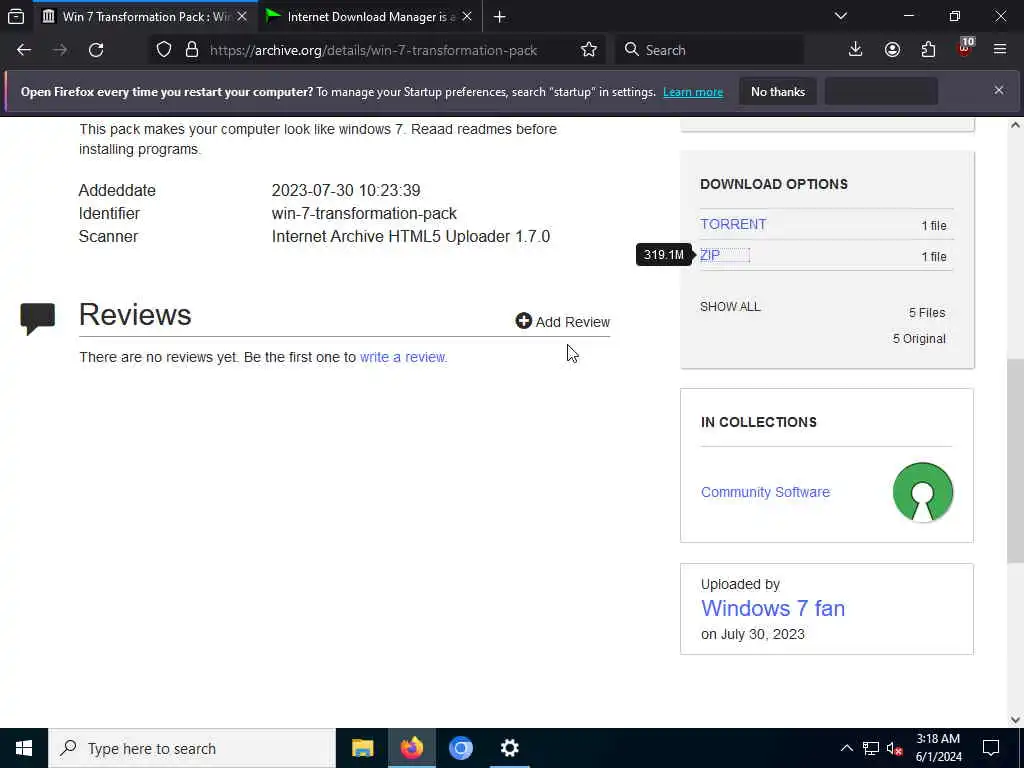Open the tracking protection shield icon

pyautogui.click(x=164, y=50)
